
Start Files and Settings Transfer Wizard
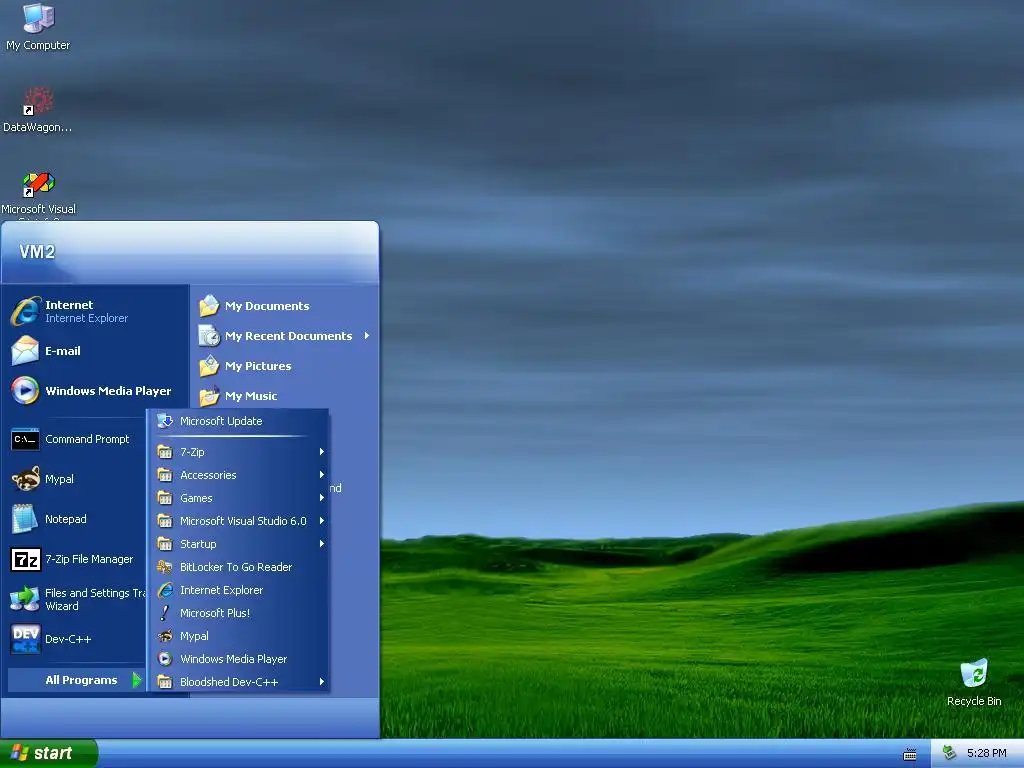[x=25, y=599]
